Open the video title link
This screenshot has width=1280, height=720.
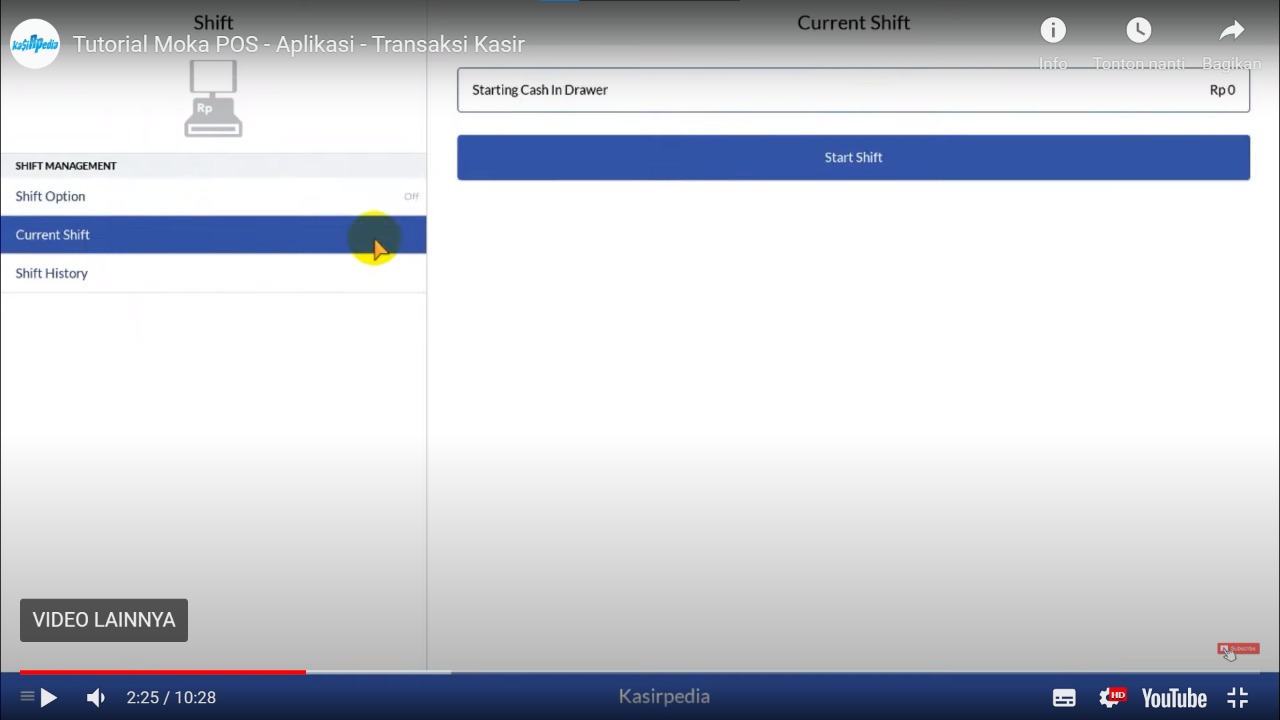coord(299,44)
